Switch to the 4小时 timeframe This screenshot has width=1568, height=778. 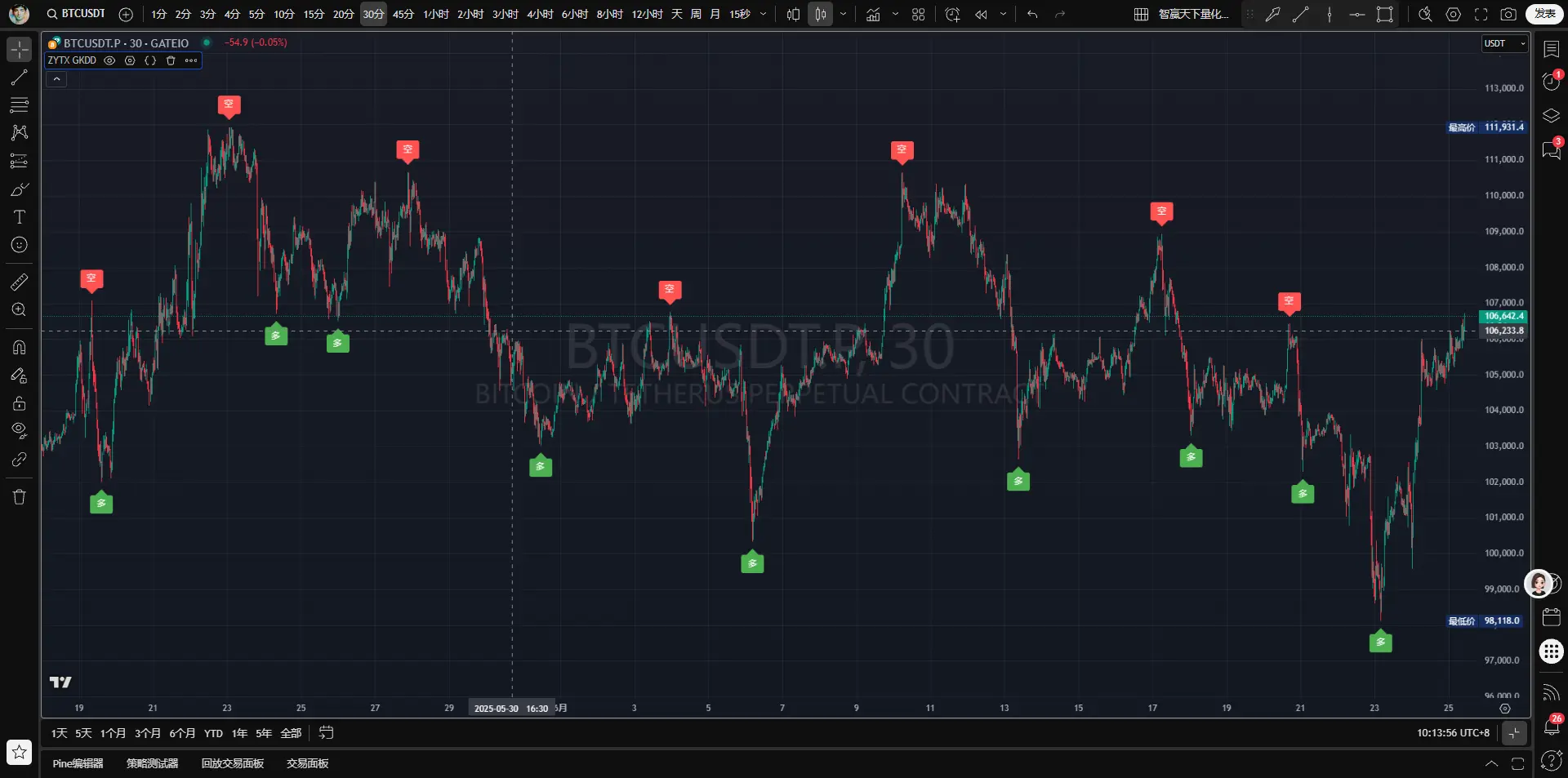pyautogui.click(x=540, y=14)
